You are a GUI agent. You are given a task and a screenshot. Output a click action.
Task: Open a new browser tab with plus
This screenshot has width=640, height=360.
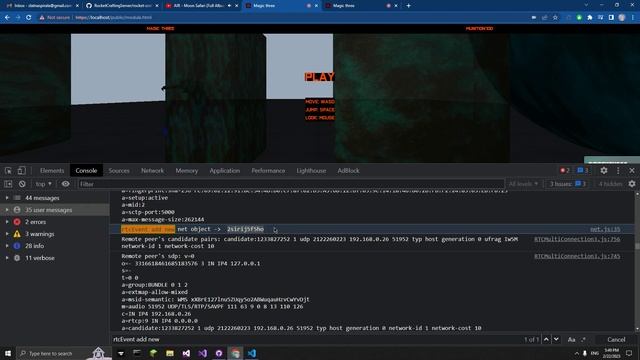click(408, 6)
